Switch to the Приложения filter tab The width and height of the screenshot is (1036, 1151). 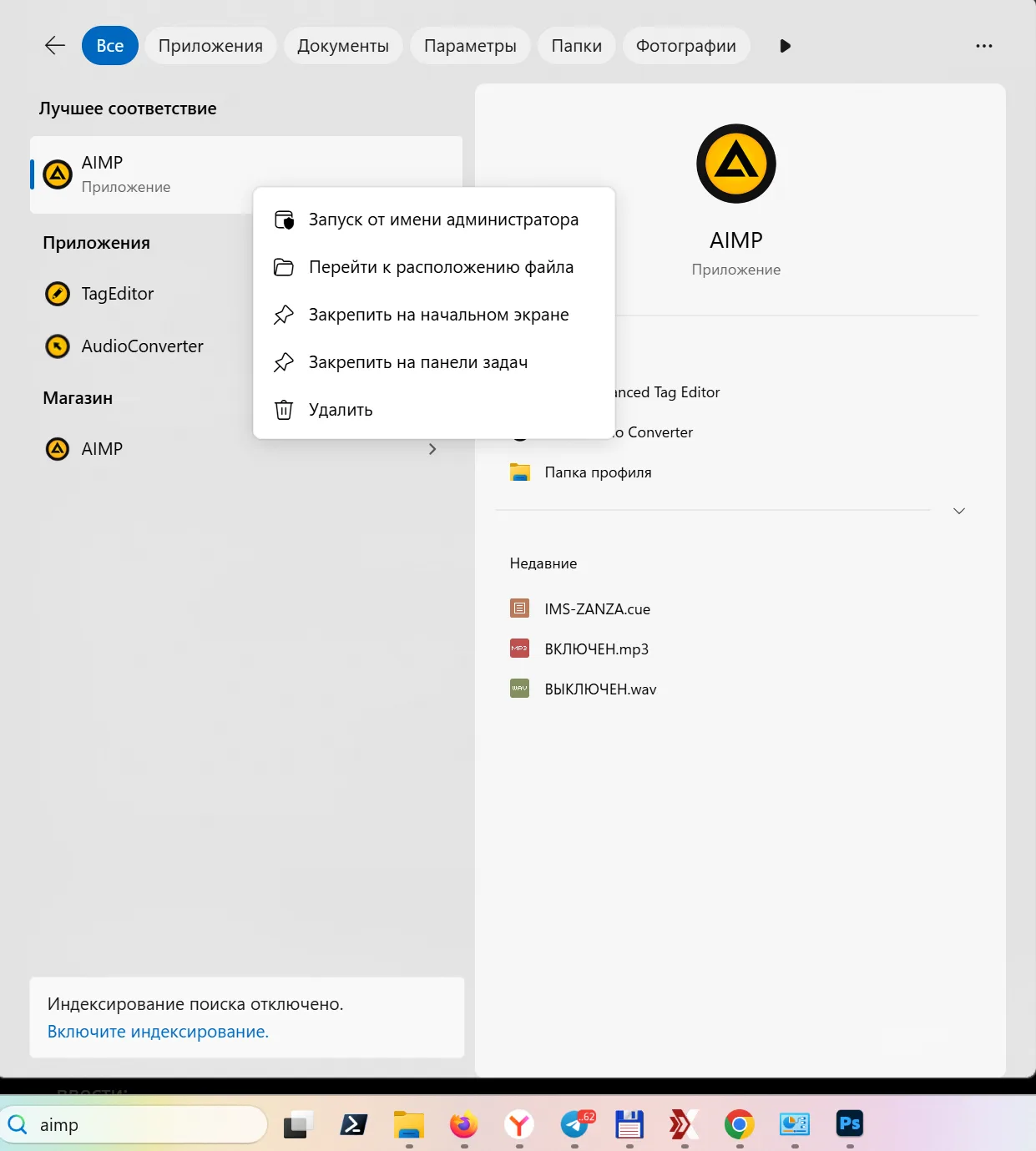click(x=210, y=46)
